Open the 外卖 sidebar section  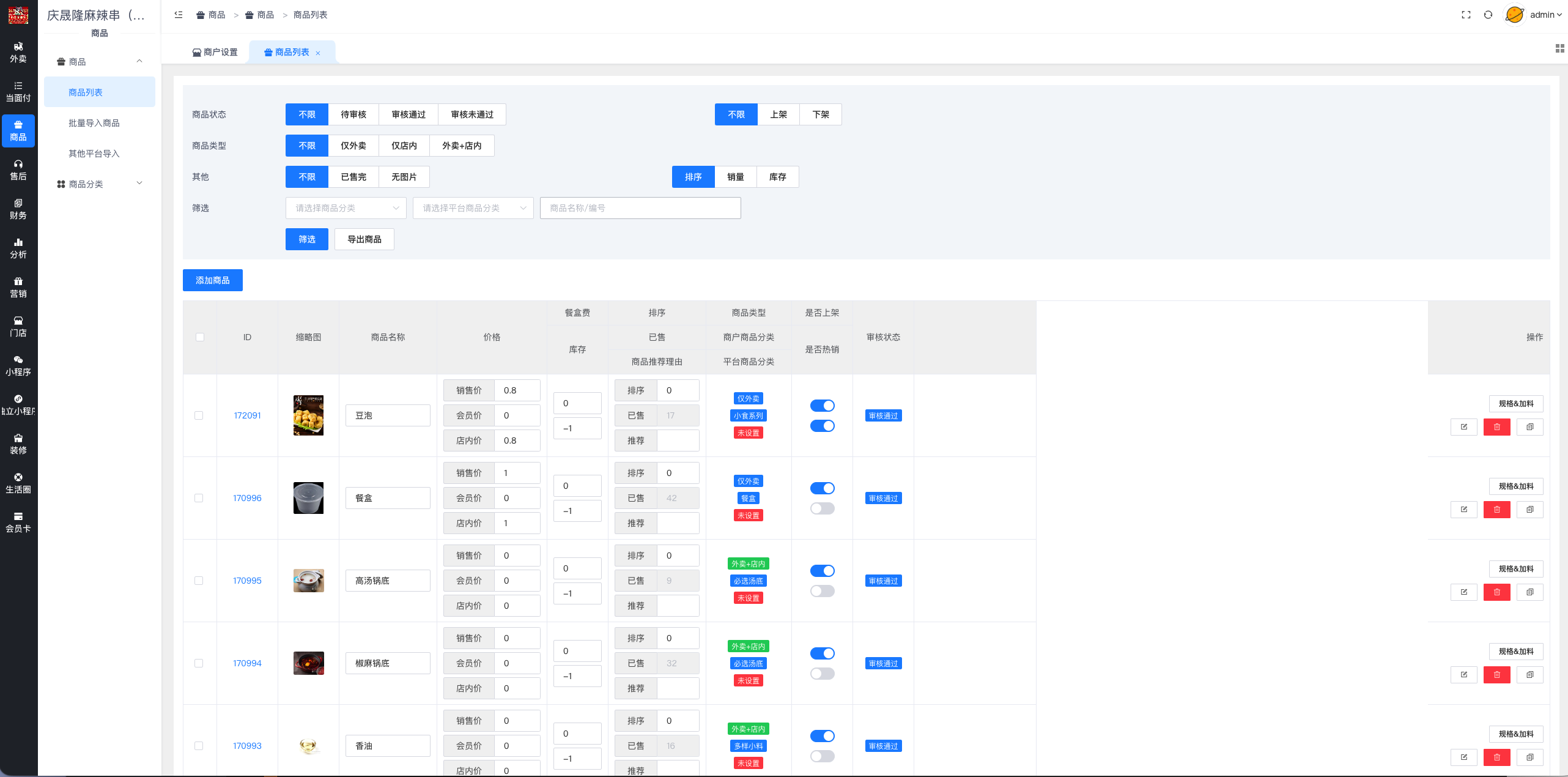(18, 53)
